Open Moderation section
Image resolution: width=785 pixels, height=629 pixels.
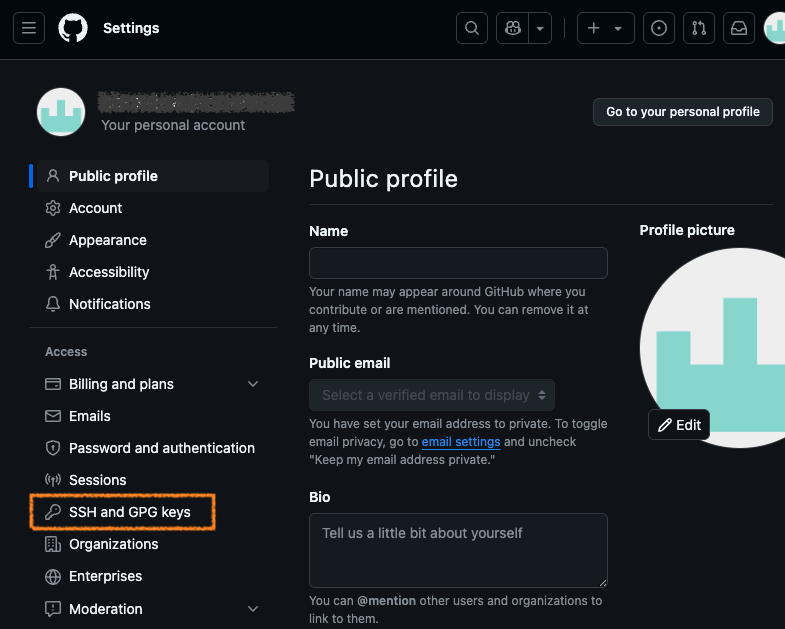click(x=153, y=609)
